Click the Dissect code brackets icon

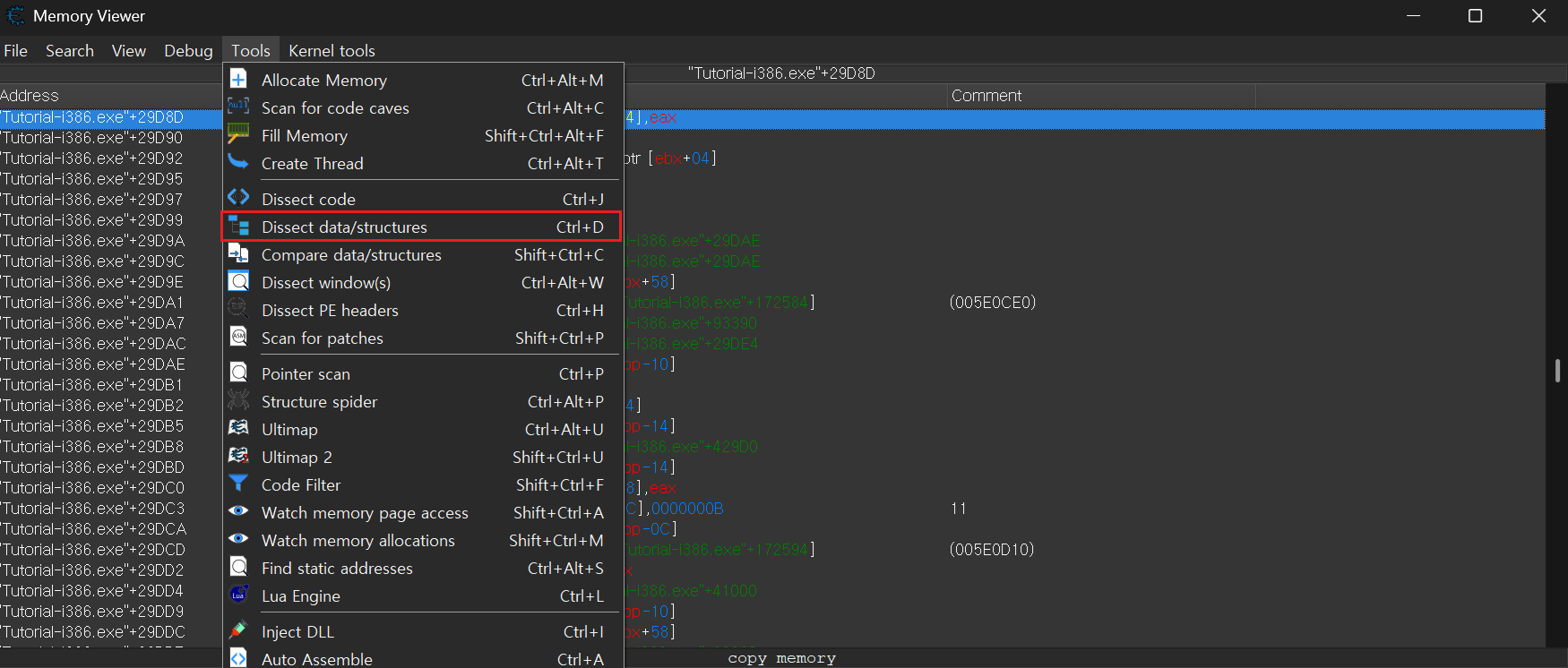coord(238,198)
